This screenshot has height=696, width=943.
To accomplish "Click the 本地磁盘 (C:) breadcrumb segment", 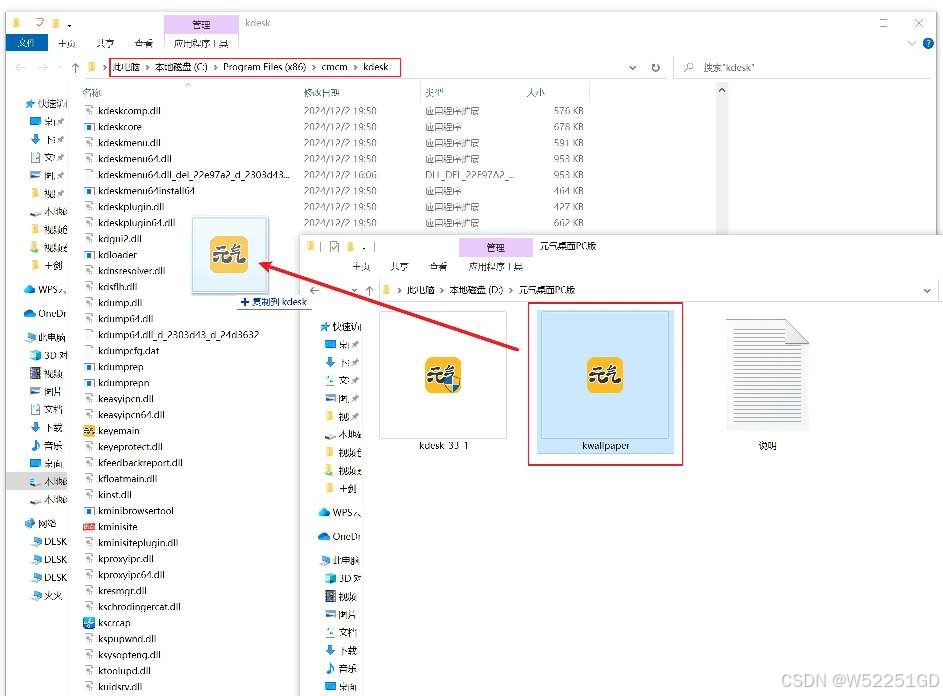I will (x=180, y=67).
